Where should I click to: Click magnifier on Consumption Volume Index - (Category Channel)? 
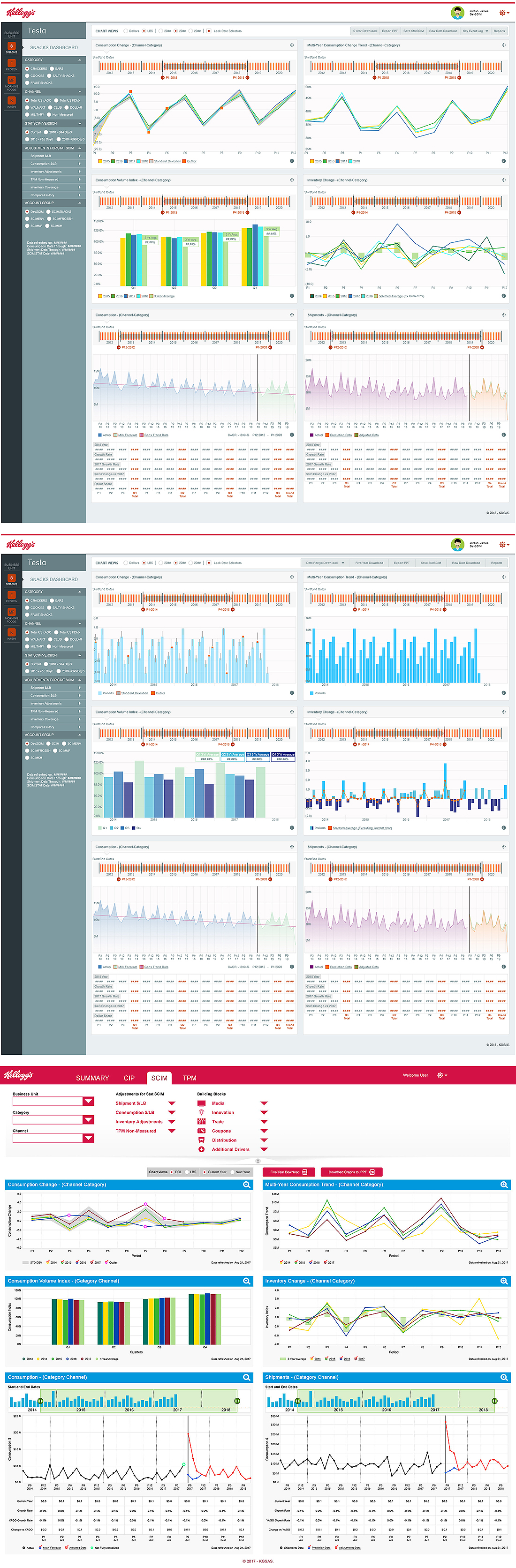246,1281
